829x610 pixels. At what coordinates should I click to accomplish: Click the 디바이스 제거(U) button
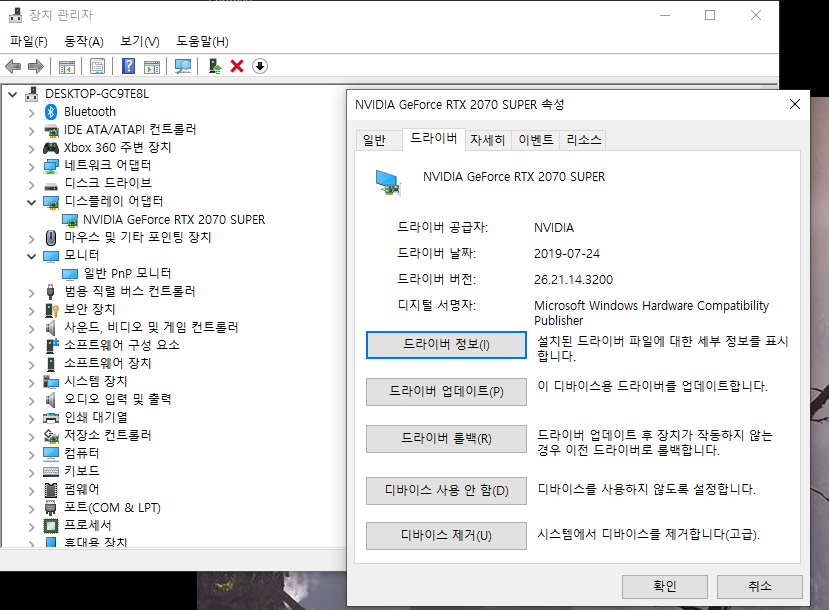tap(446, 535)
